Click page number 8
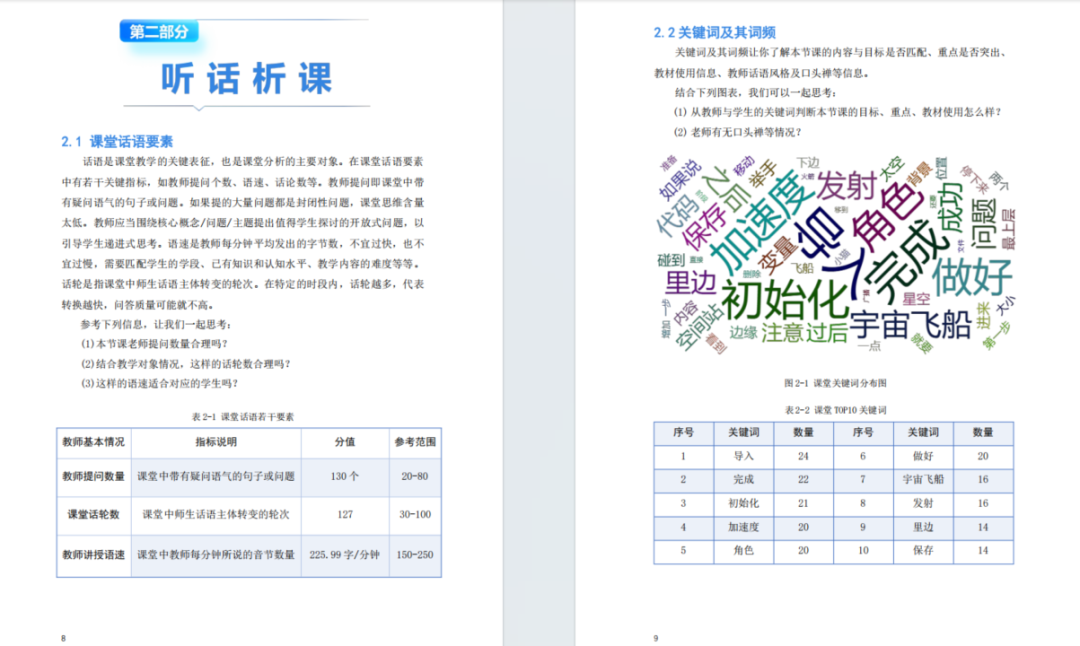The width and height of the screenshot is (1080, 646). click(63, 638)
